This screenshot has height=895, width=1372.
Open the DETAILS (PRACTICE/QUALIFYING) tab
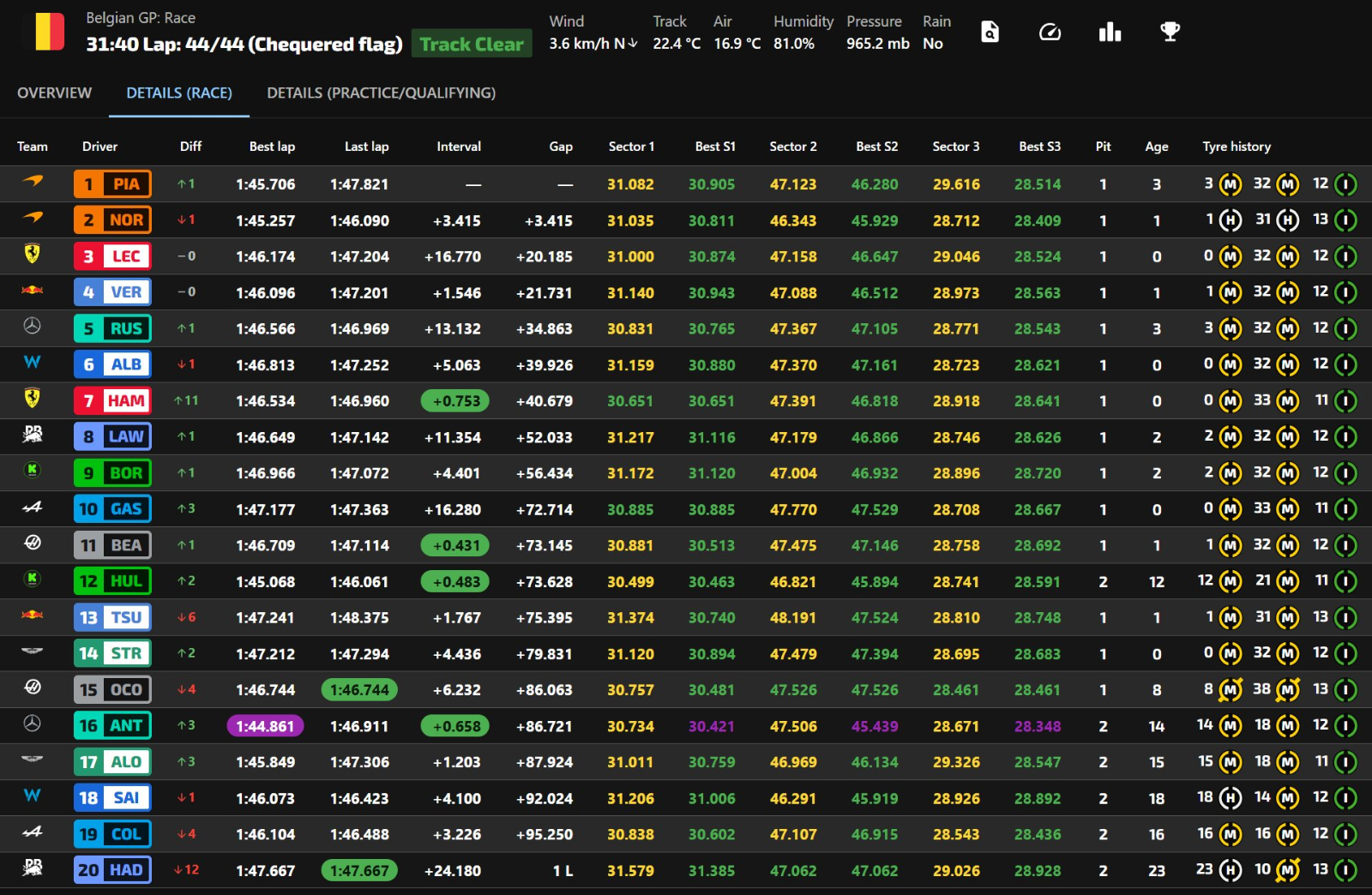pos(381,93)
